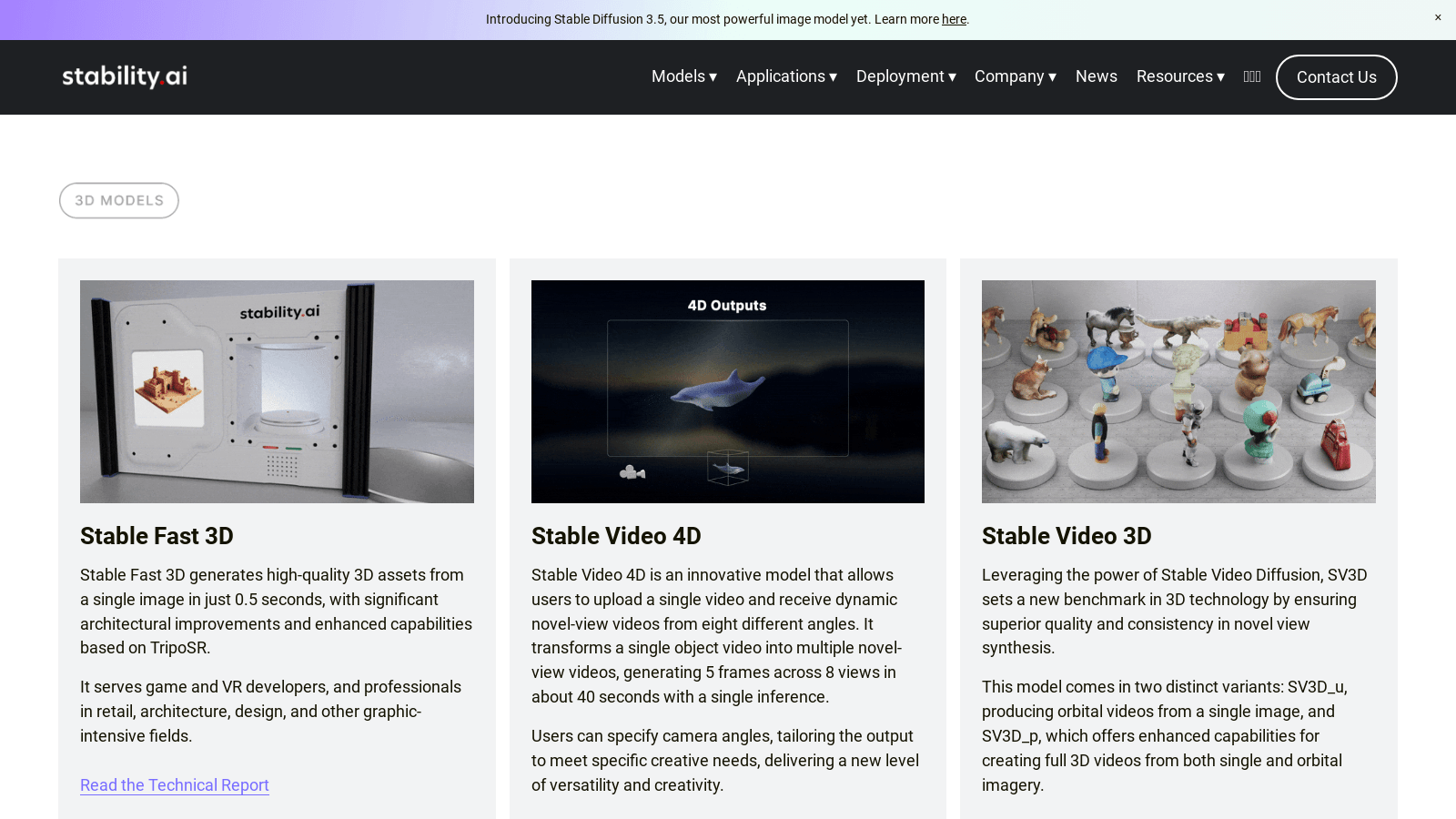Click the Contact Us button

(x=1336, y=77)
